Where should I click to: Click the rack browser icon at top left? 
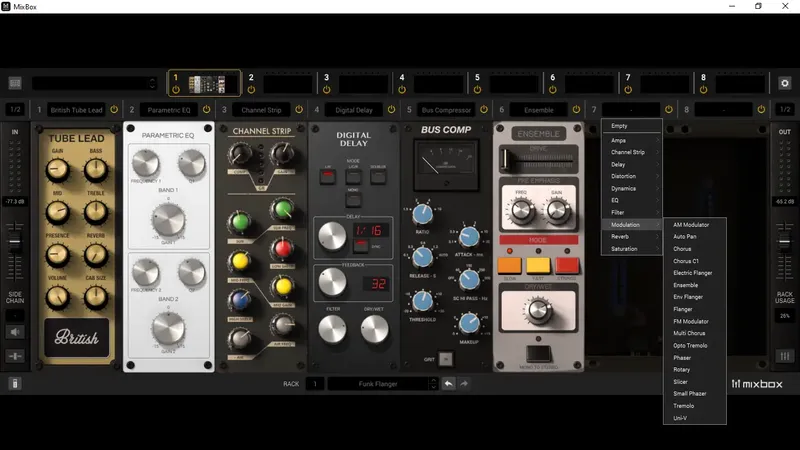[15, 83]
